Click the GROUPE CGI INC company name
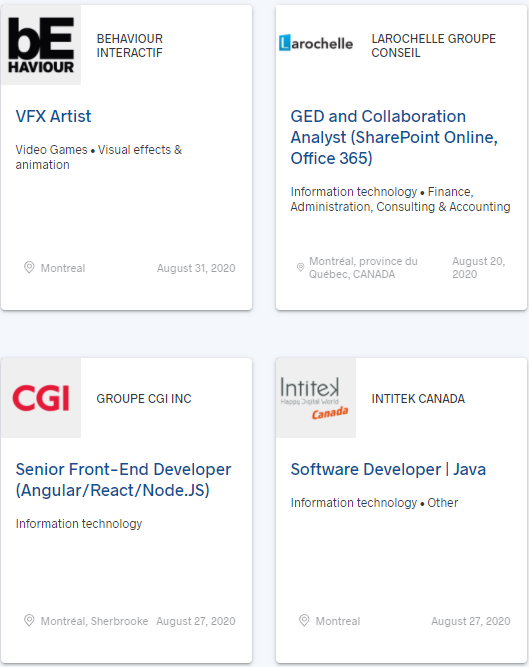The height and width of the screenshot is (667, 529). coord(144,399)
